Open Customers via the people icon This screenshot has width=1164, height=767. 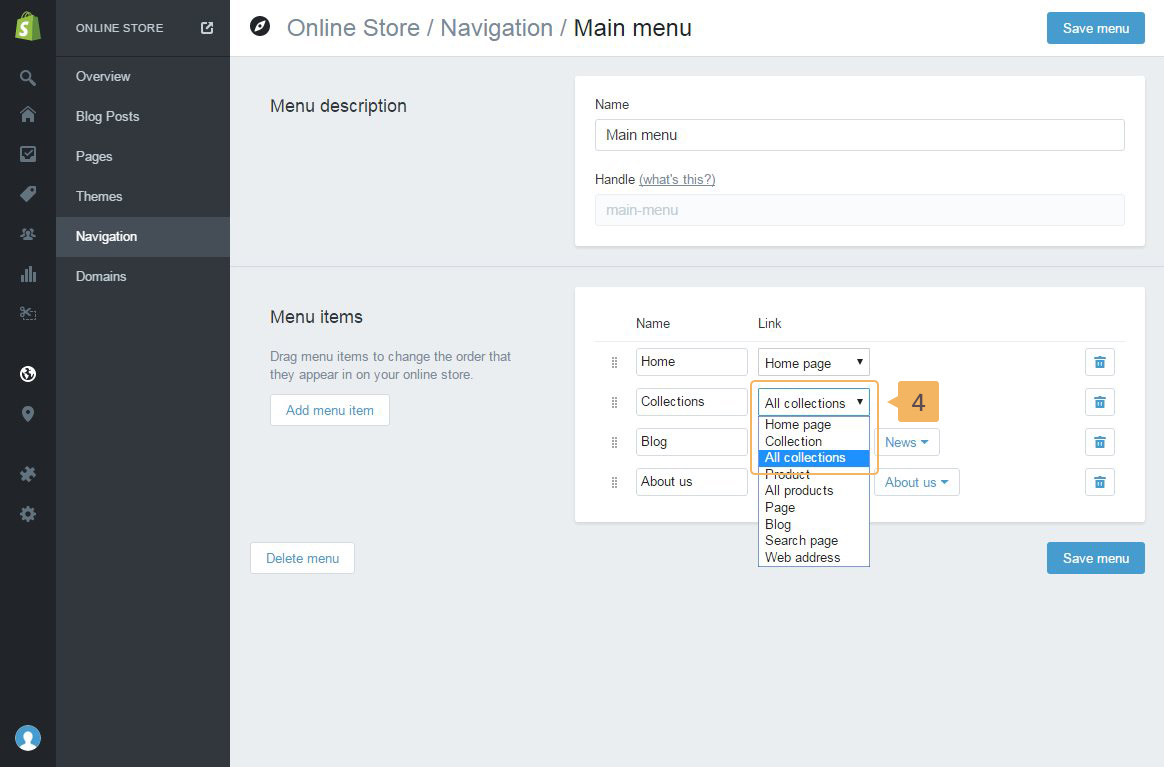tap(28, 234)
